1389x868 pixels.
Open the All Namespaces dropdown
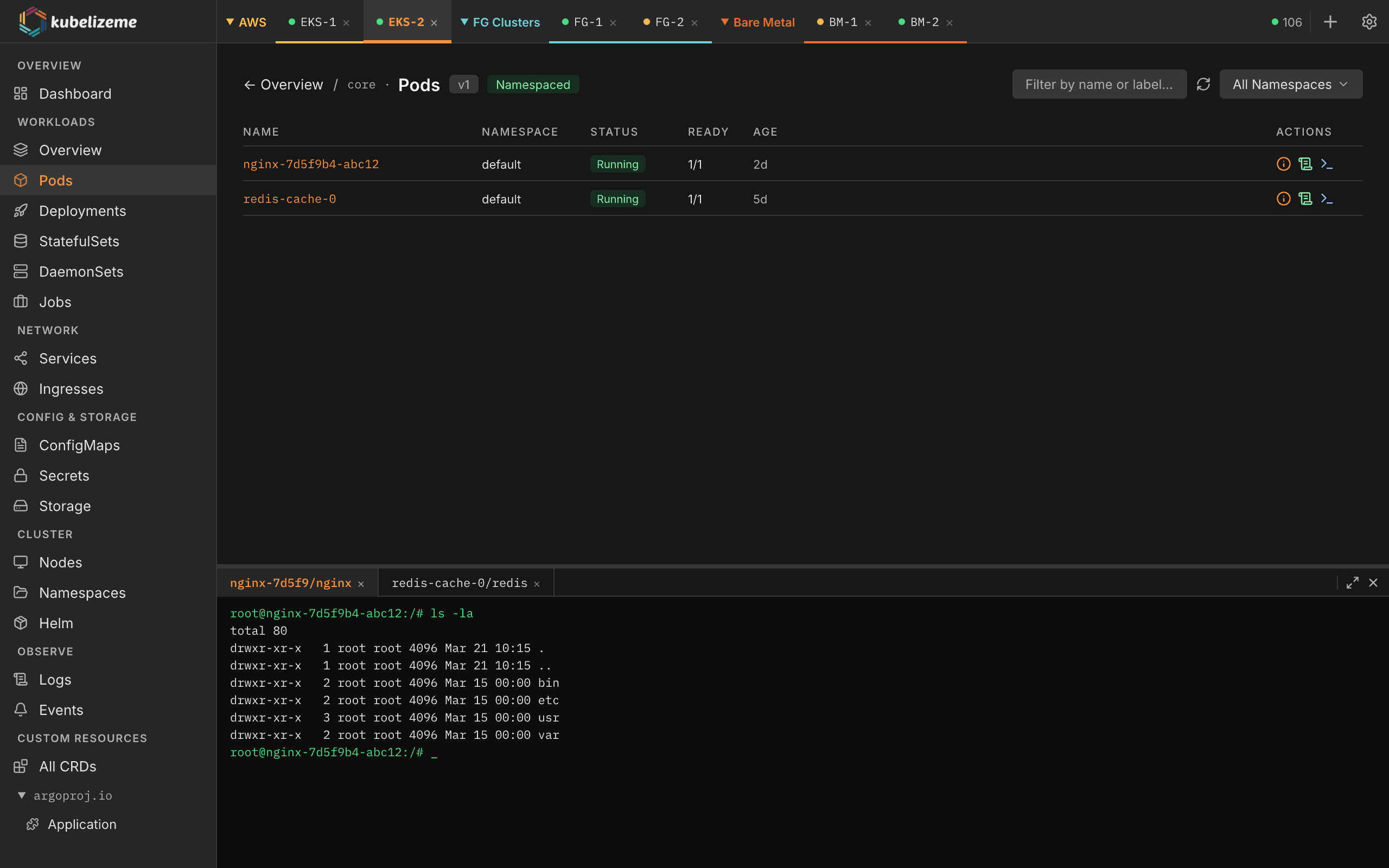click(1290, 84)
